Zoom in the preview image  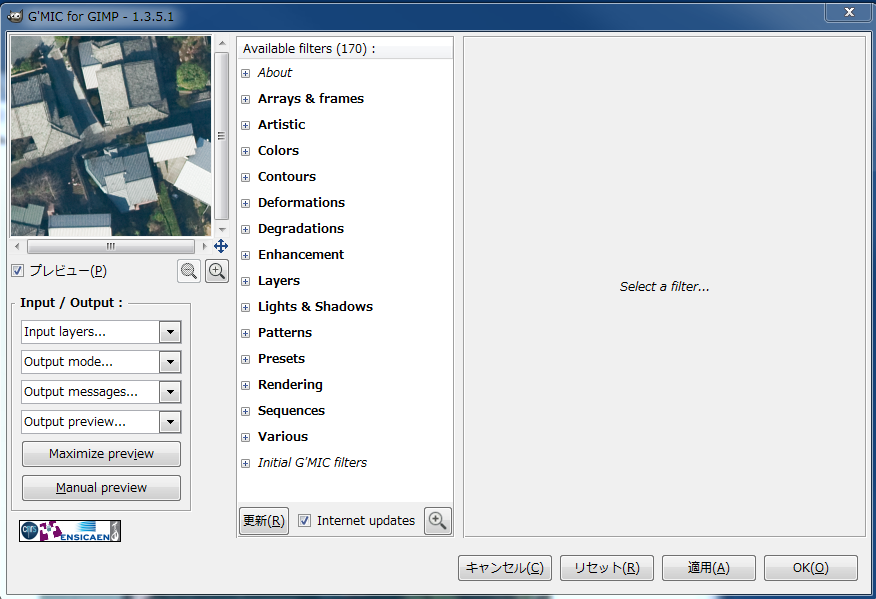click(x=217, y=271)
